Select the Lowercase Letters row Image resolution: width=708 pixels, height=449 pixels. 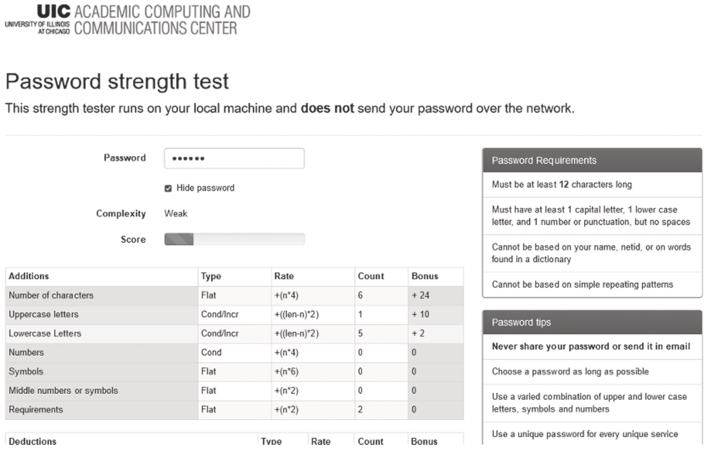coord(234,333)
